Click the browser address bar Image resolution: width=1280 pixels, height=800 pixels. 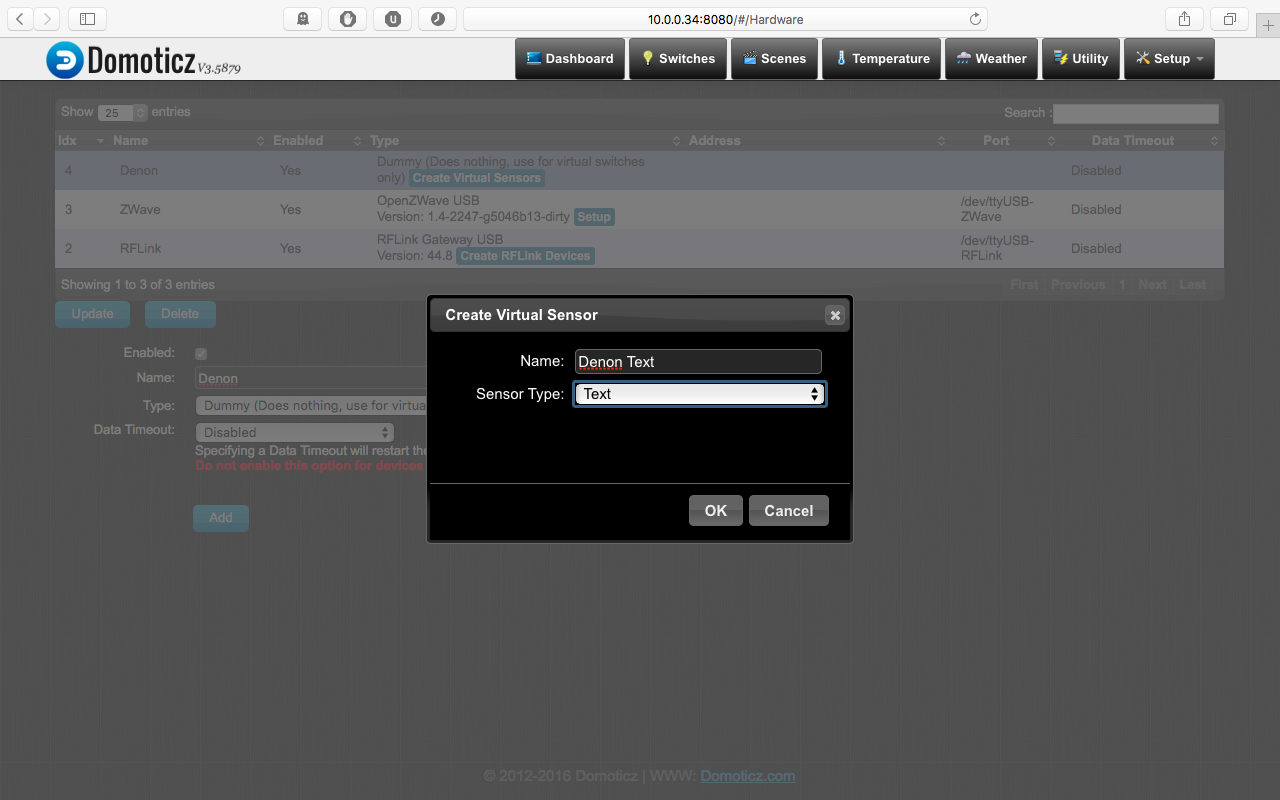pyautogui.click(x=725, y=19)
